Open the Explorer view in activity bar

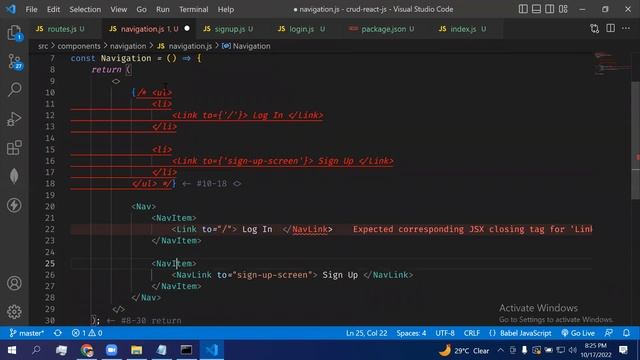[x=14, y=33]
